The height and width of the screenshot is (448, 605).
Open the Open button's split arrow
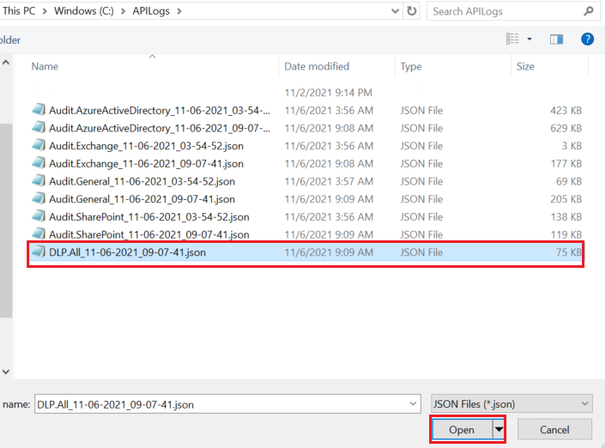click(x=499, y=429)
